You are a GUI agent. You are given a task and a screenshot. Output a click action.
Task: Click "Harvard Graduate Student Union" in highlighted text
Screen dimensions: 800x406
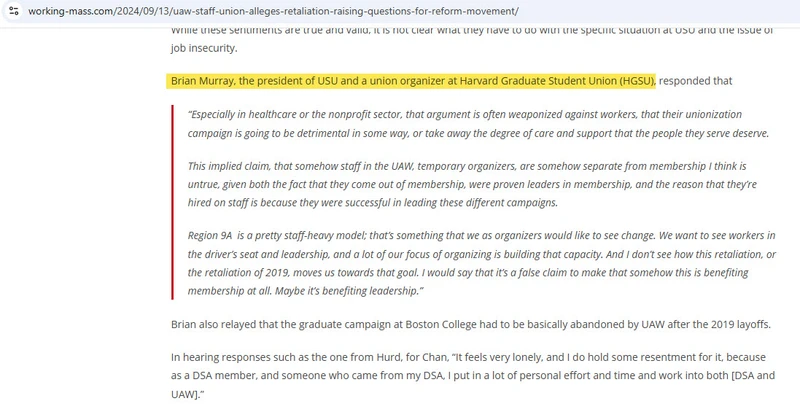(x=522, y=80)
